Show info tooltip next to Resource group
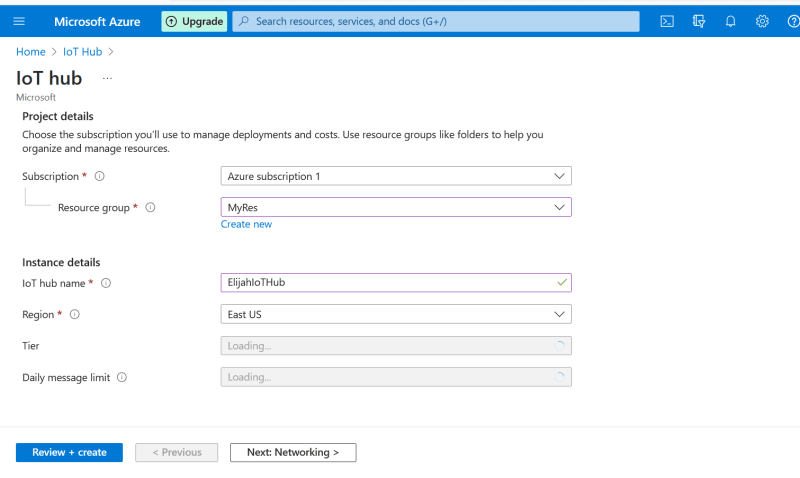Viewport: 800px width, 478px height. pyautogui.click(x=150, y=208)
